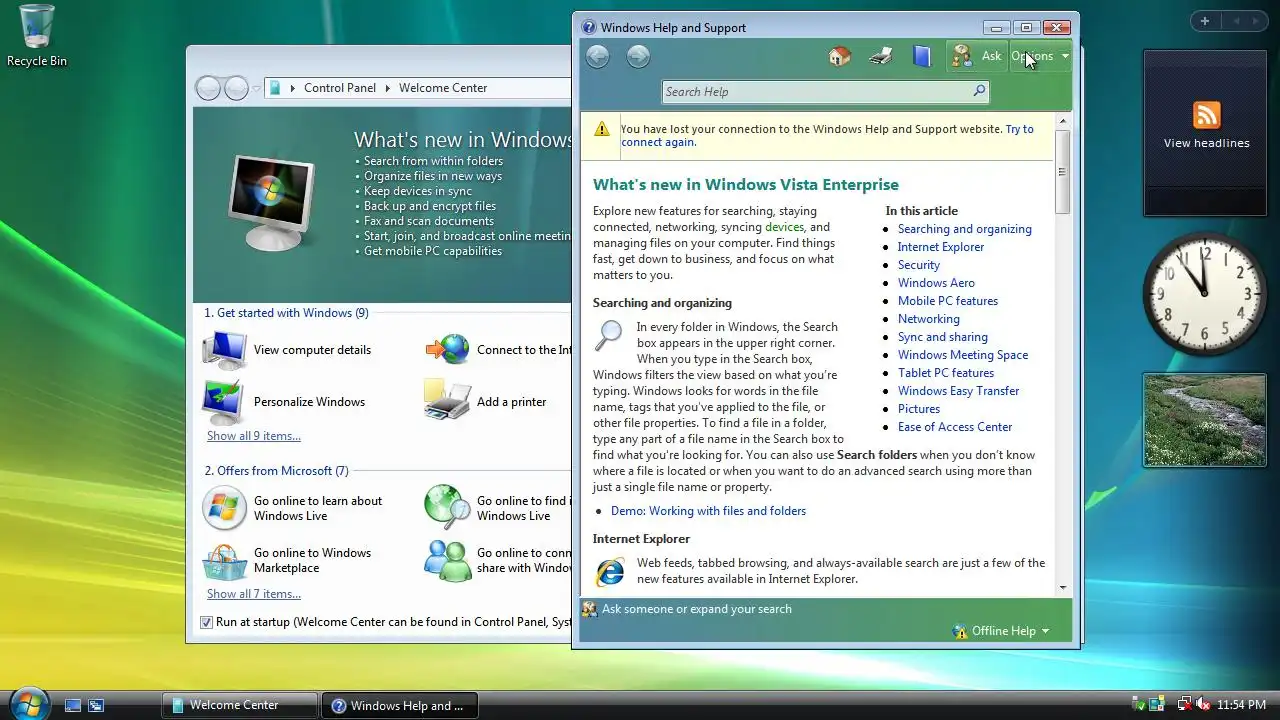Click Show all 9 items link
Viewport: 1280px width, 720px height.
[x=254, y=436]
